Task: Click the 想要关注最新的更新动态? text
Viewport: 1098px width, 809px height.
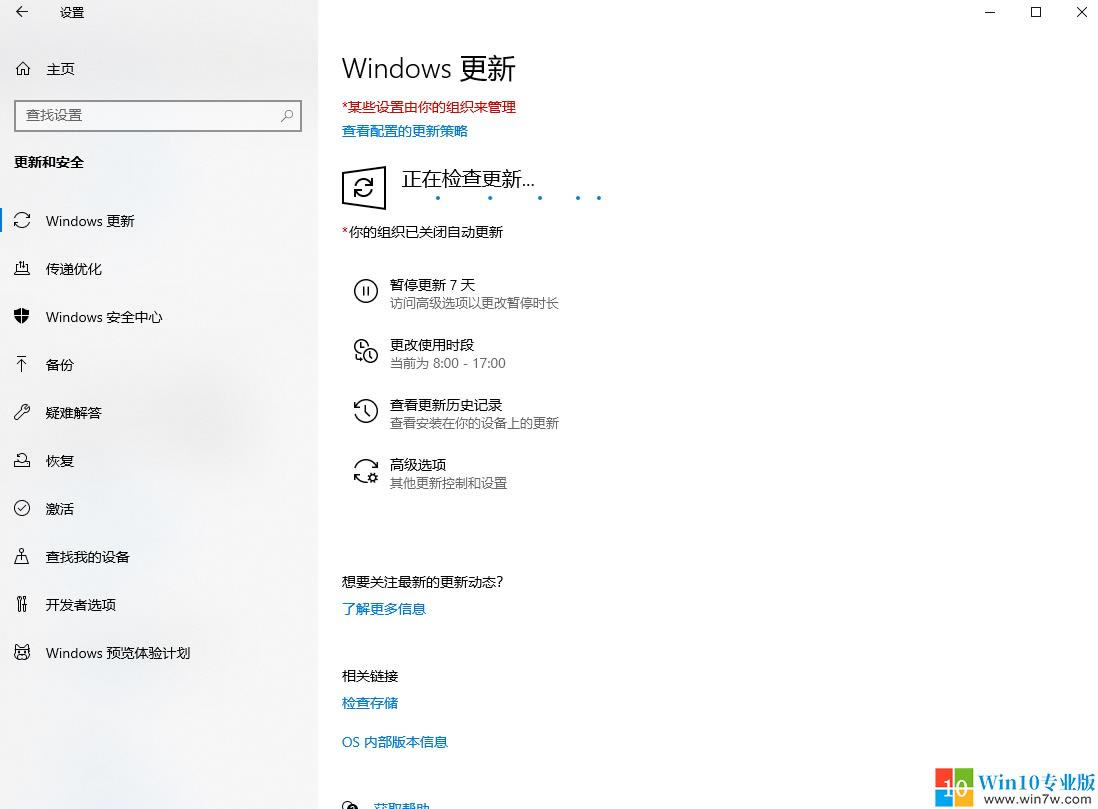Action: 422,582
